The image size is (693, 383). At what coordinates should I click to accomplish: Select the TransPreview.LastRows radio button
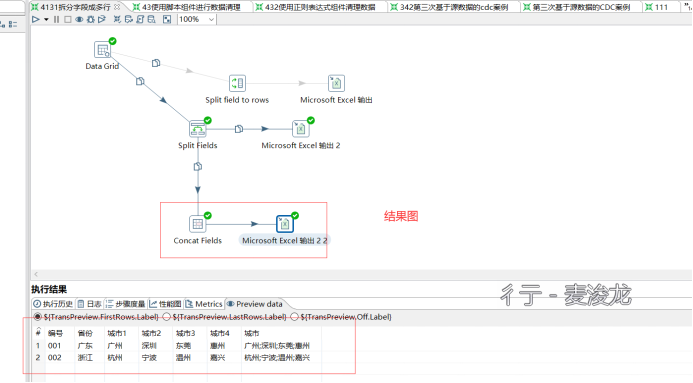167,317
